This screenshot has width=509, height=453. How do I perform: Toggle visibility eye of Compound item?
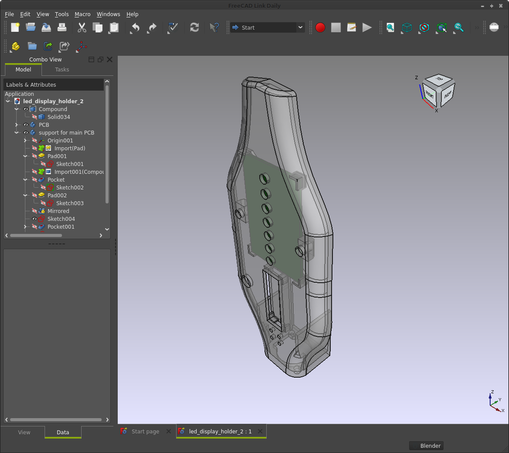click(25, 109)
